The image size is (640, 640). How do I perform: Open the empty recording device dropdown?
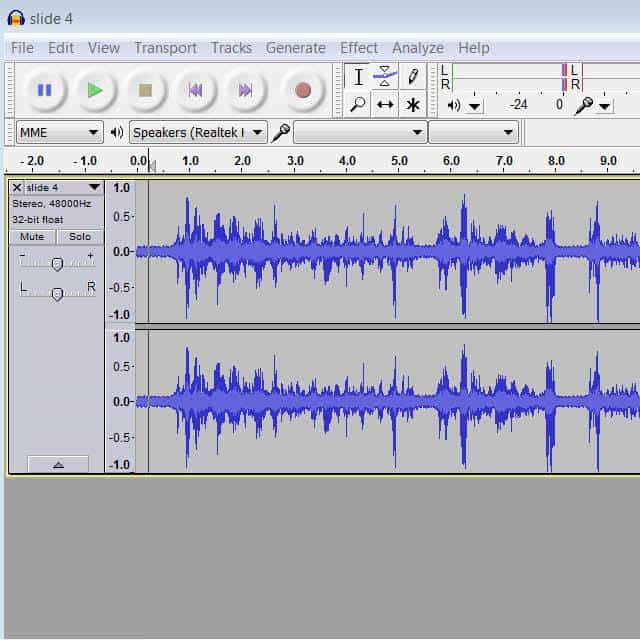(x=360, y=132)
